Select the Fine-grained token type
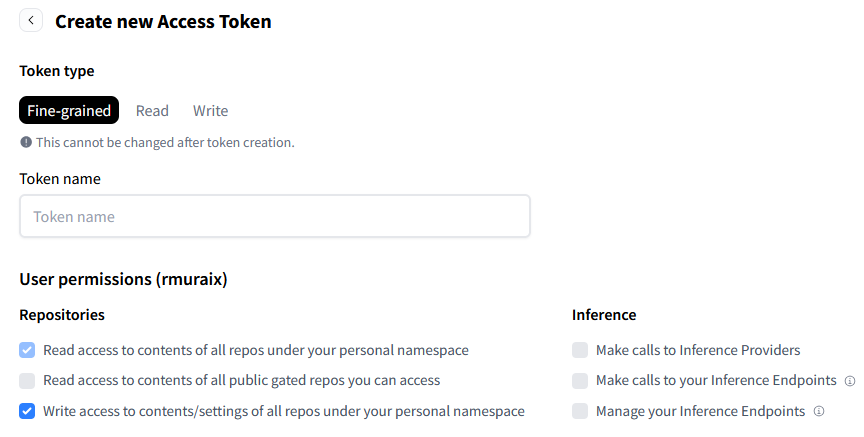Image resolution: width=864 pixels, height=437 pixels. pos(69,110)
